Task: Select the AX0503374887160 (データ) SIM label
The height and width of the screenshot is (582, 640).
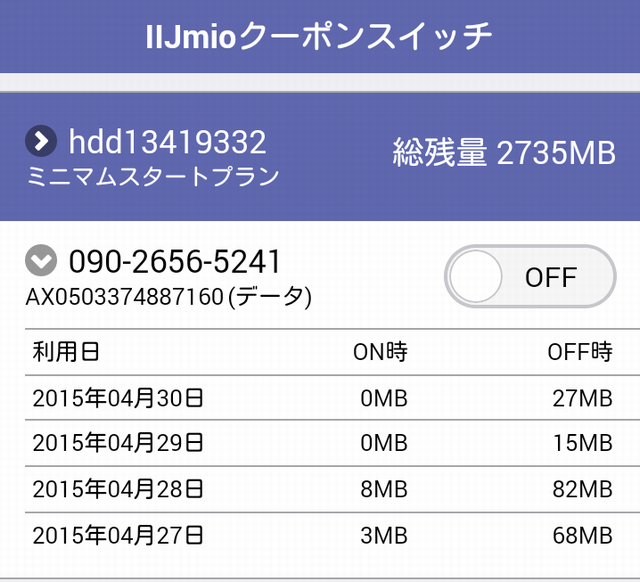Action: click(x=169, y=296)
